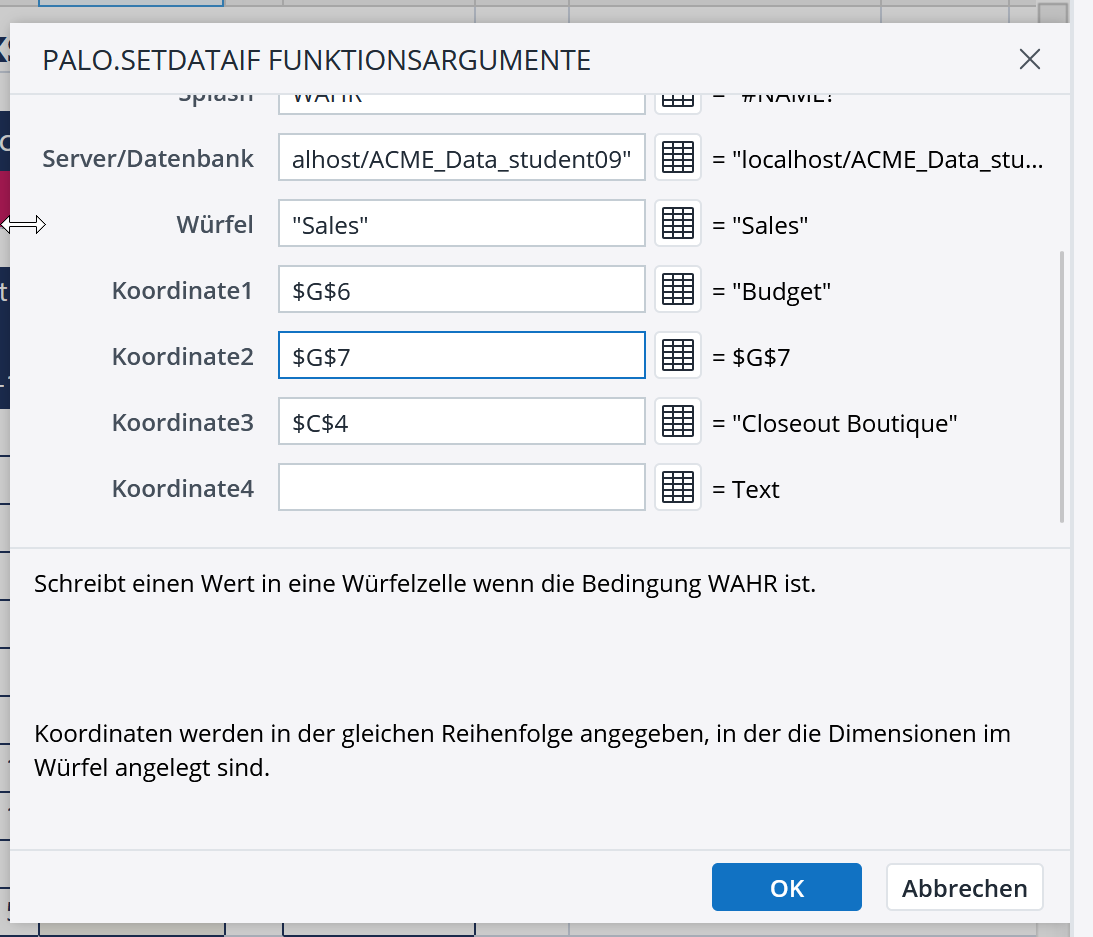Open cell picker for Server/Datenbank argument

coord(678,158)
